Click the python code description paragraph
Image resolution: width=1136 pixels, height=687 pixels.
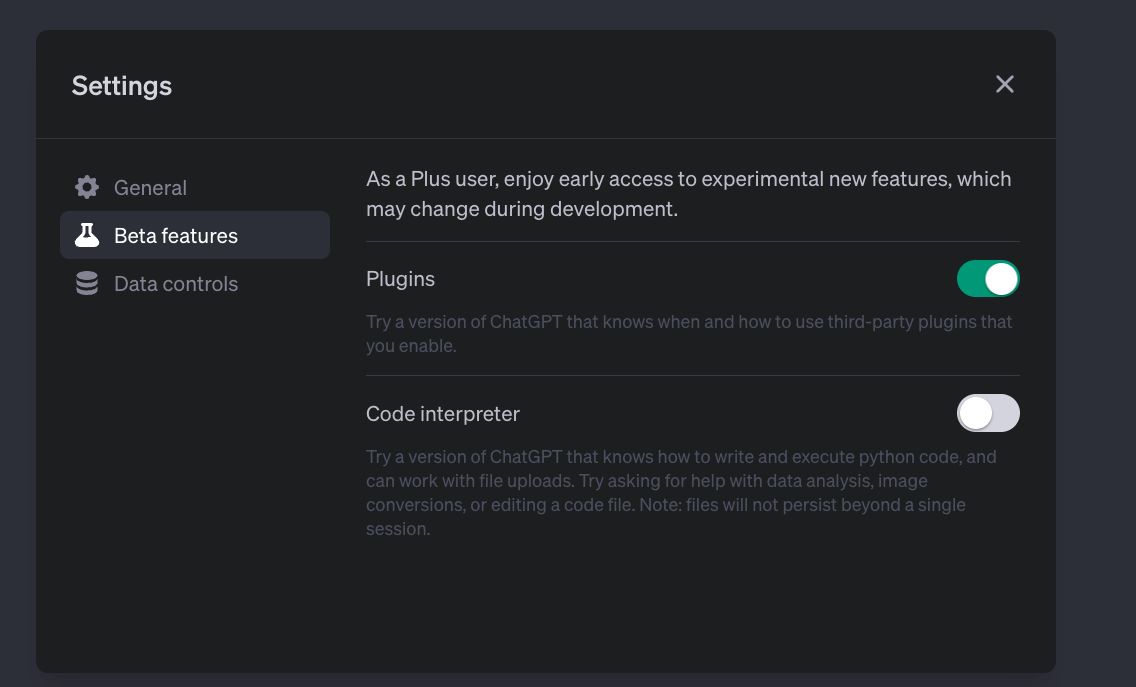tap(681, 492)
